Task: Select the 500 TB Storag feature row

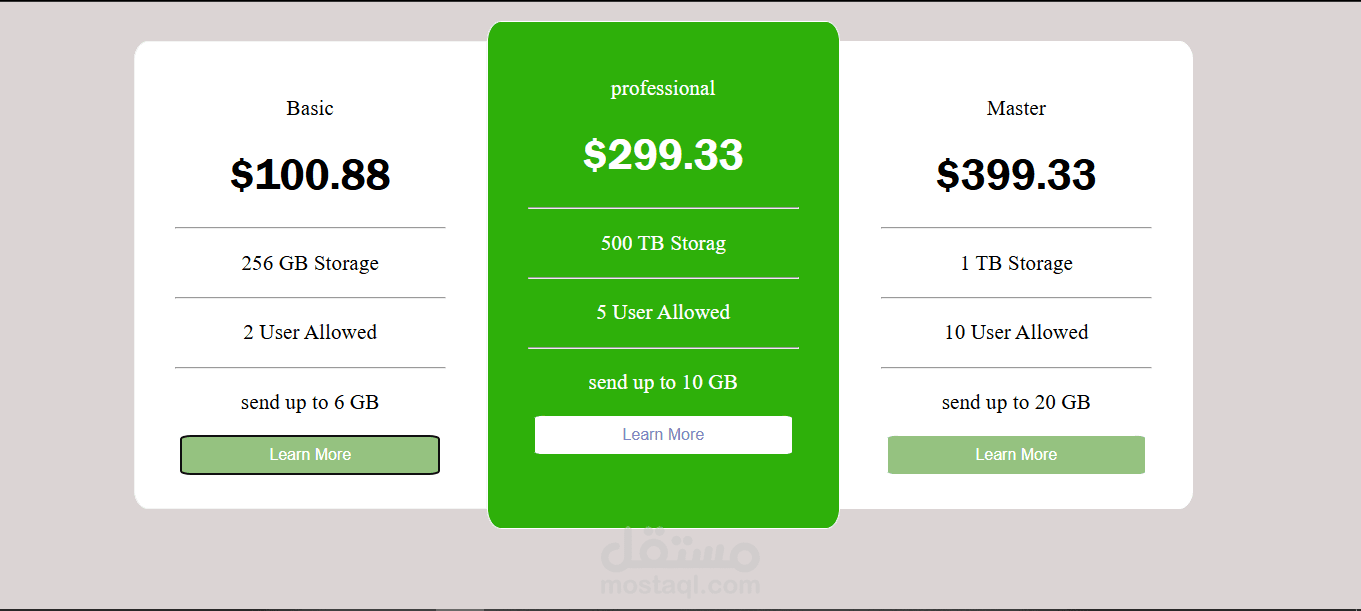Action: click(x=663, y=243)
